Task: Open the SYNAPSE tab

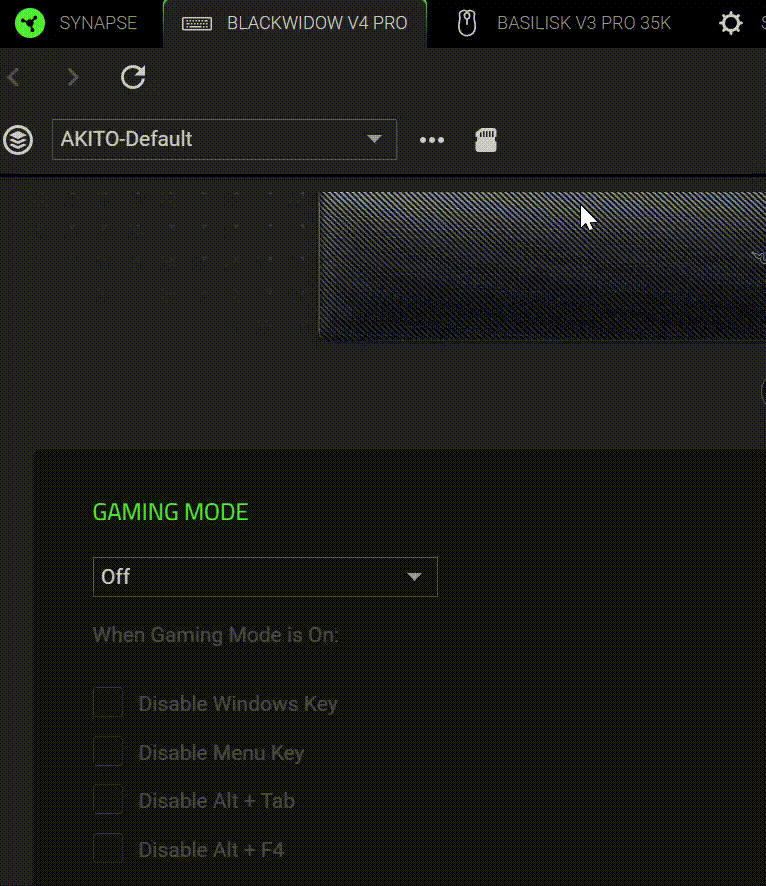Action: pos(98,23)
